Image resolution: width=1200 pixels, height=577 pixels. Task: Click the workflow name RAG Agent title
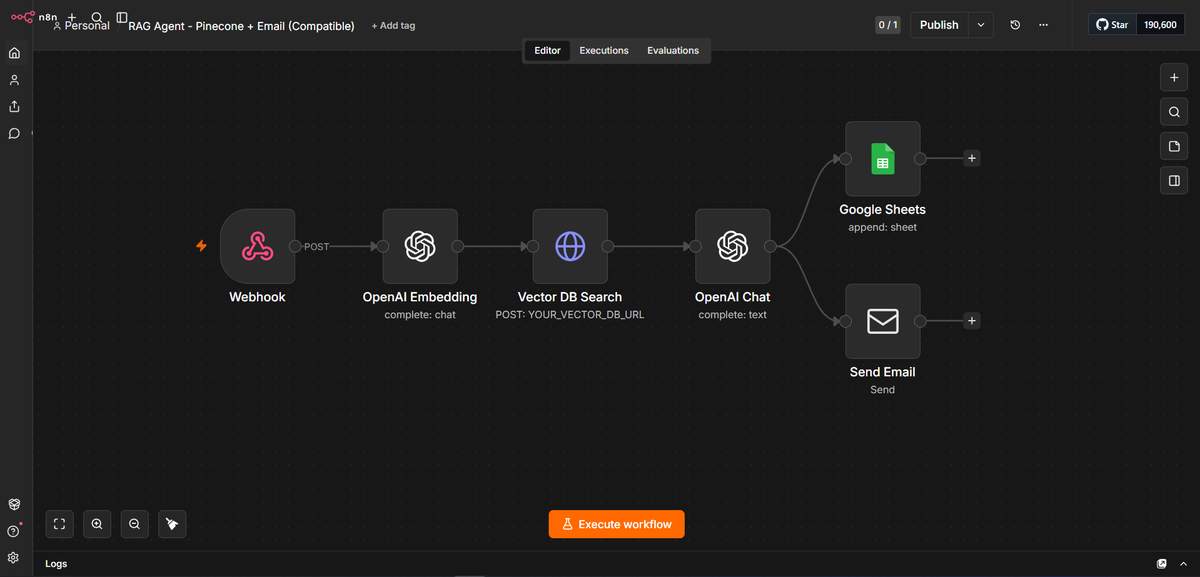click(241, 26)
